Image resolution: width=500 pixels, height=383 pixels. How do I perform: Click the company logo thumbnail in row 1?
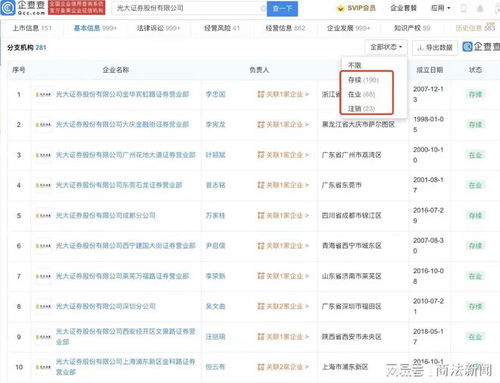tap(43, 95)
